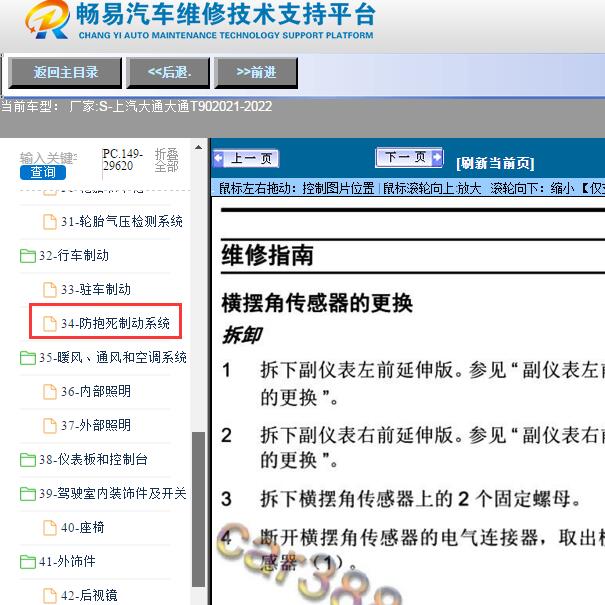Click page icon beside 36-内部照明
Viewport: 605px width, 605px height.
pyautogui.click(x=50, y=392)
